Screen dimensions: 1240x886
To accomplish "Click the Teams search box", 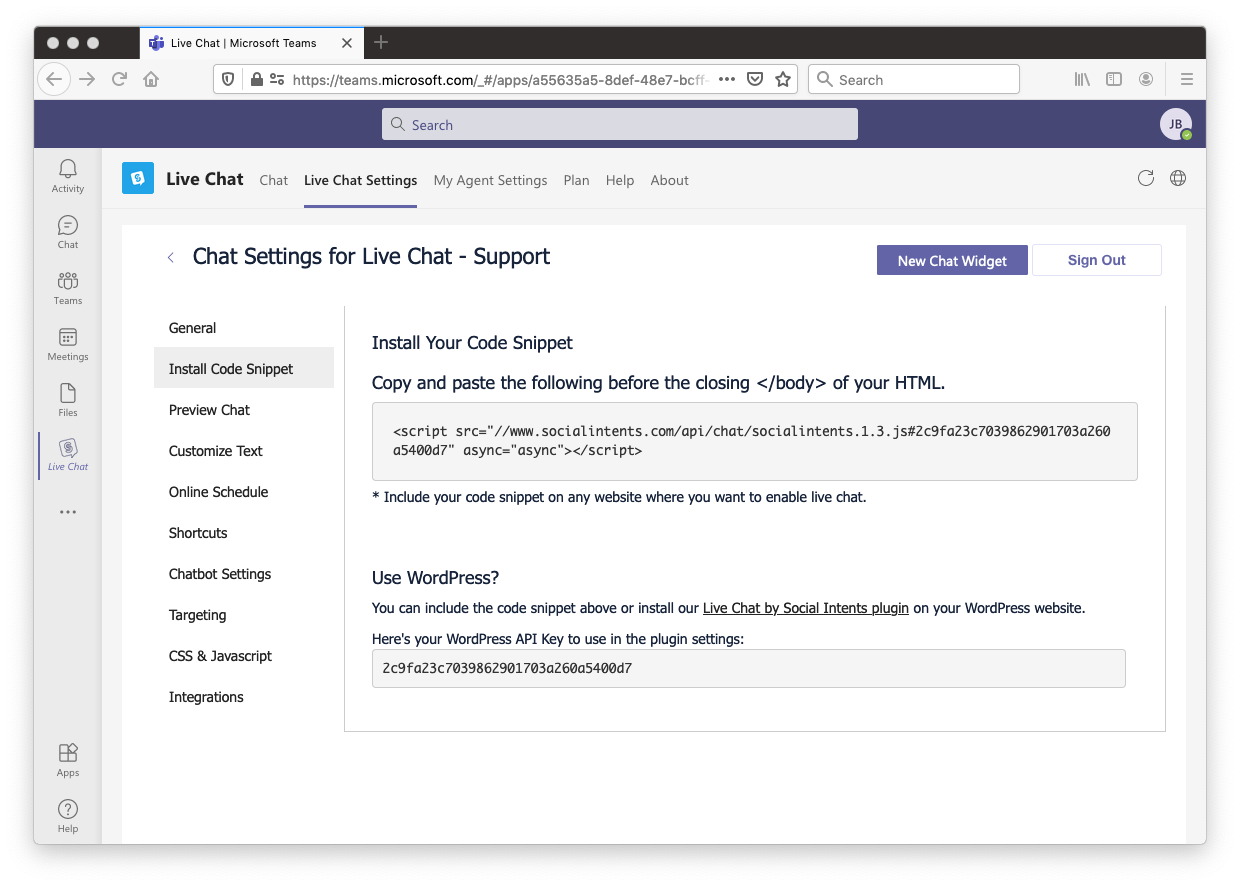I will coord(619,124).
